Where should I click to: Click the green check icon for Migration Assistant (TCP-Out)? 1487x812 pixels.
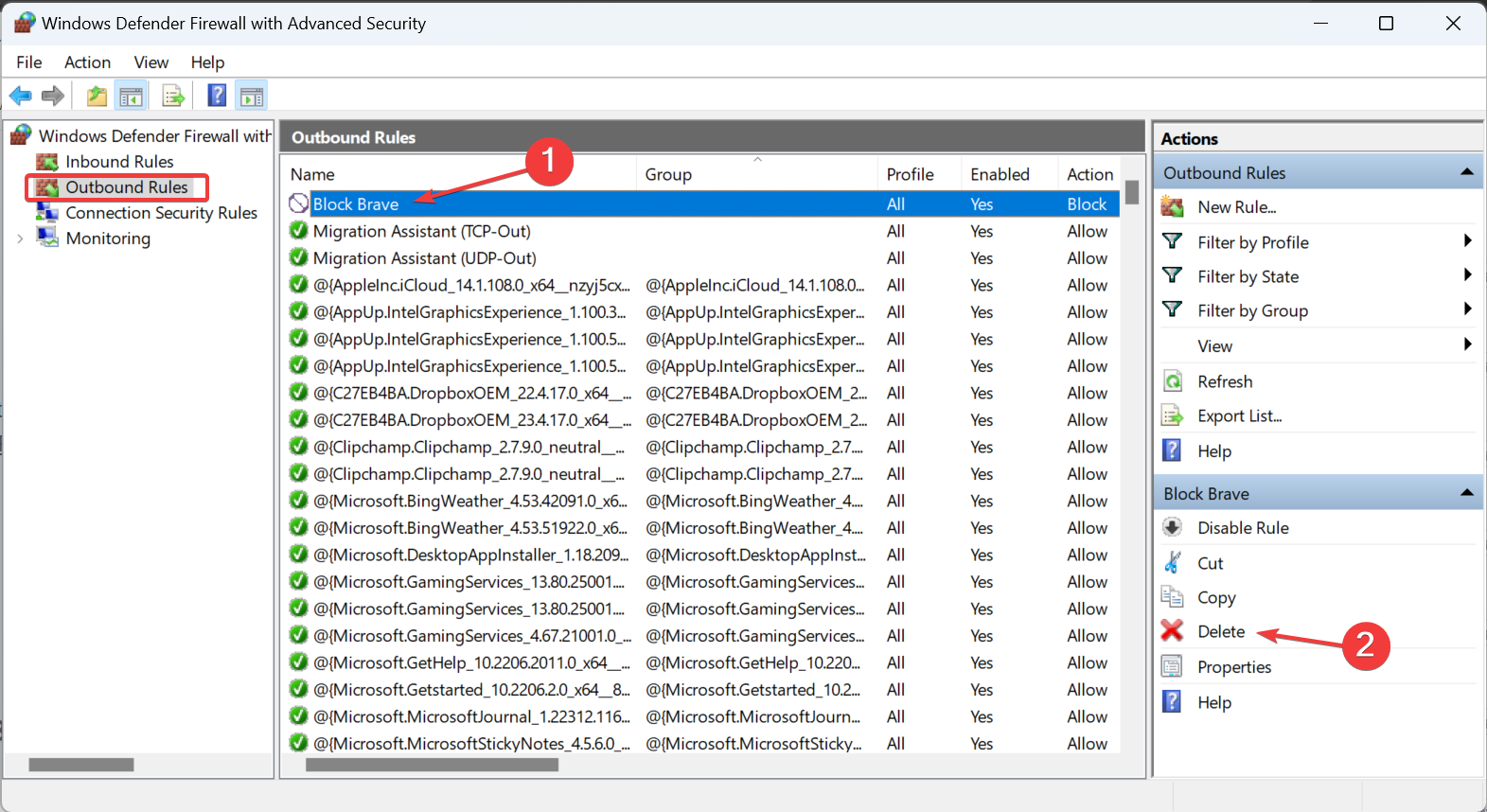(x=298, y=231)
